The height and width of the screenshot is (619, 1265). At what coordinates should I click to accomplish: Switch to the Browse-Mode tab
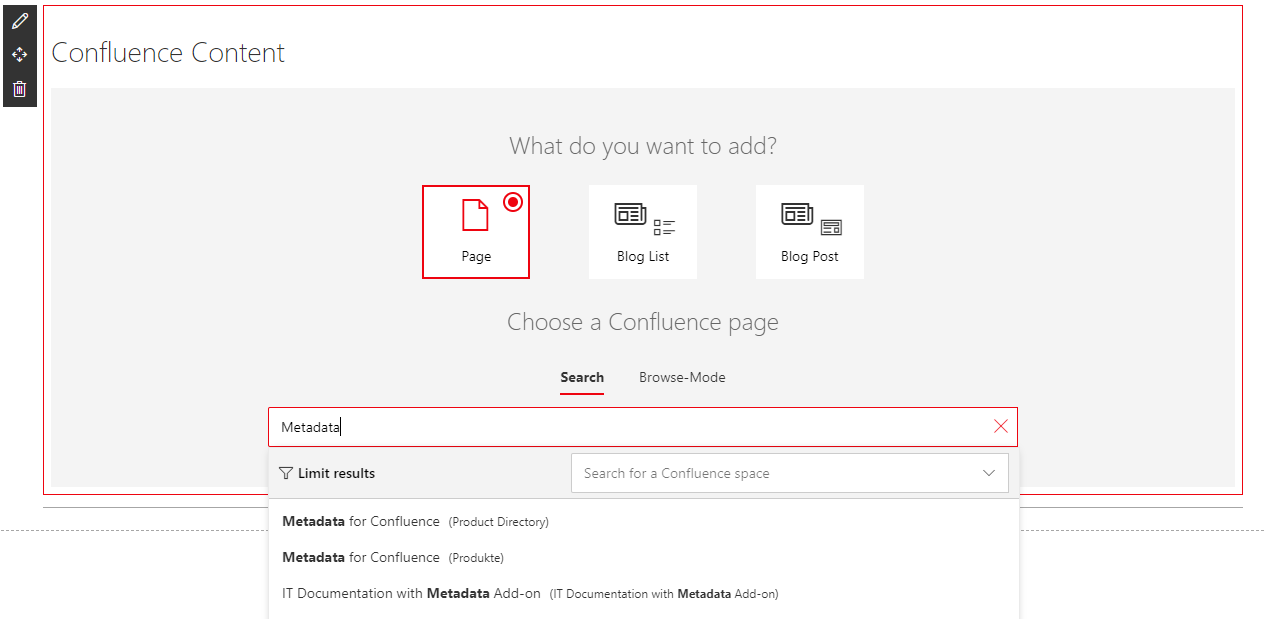(682, 377)
